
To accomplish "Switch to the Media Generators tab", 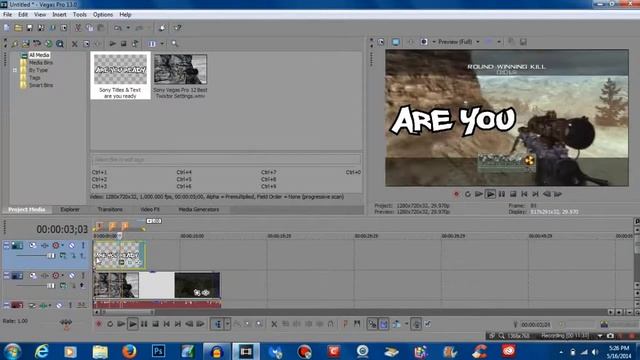I will click(199, 209).
